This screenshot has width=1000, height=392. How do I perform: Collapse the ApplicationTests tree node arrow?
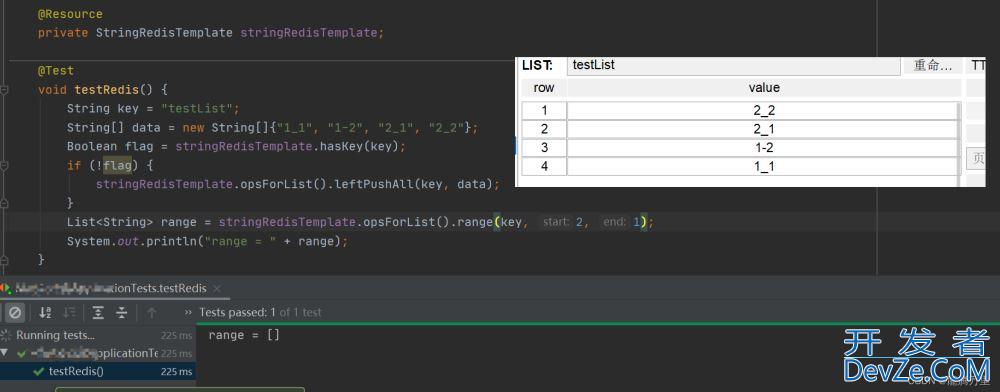click(5, 352)
